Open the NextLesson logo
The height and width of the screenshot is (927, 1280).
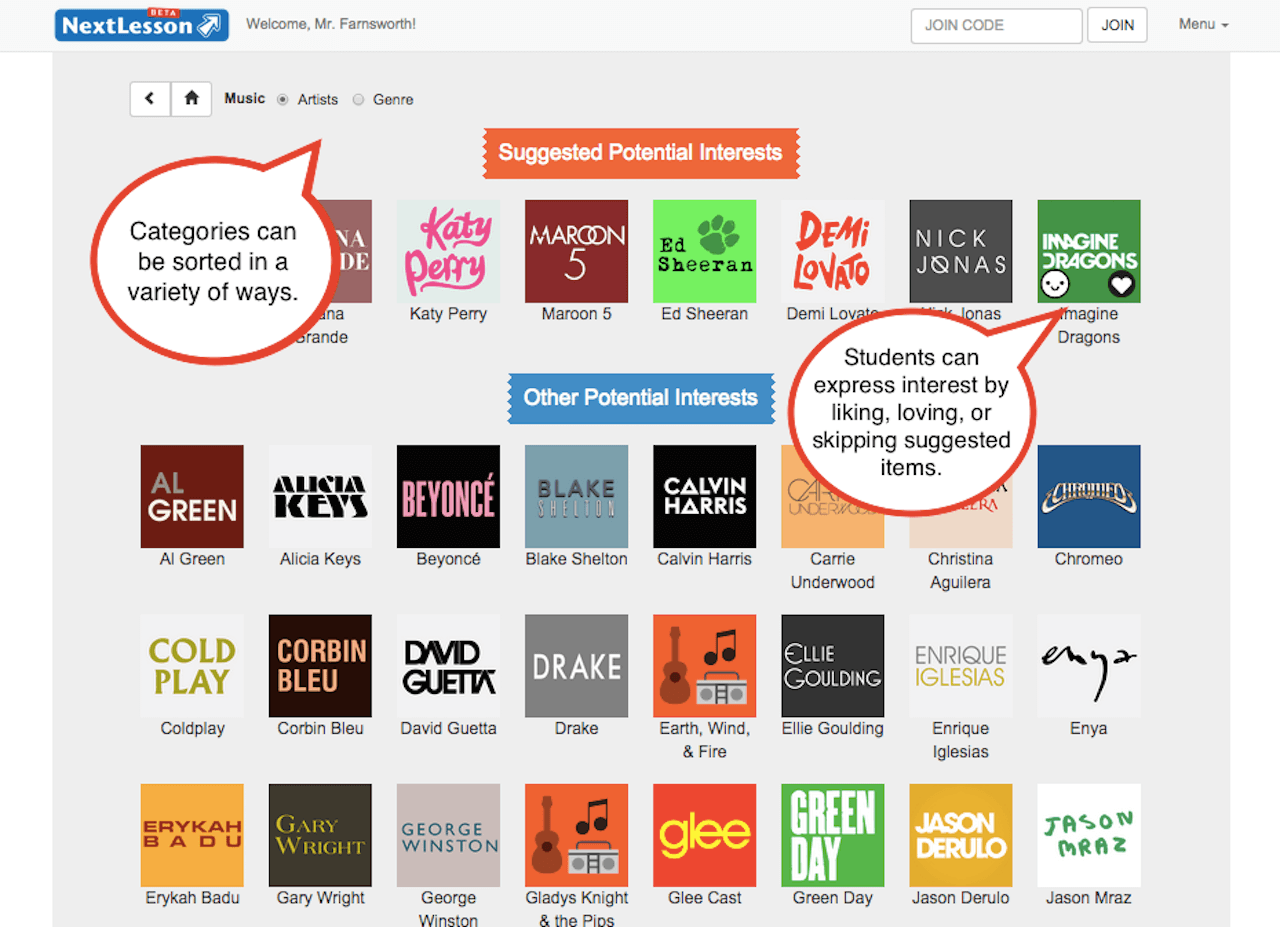tap(142, 25)
